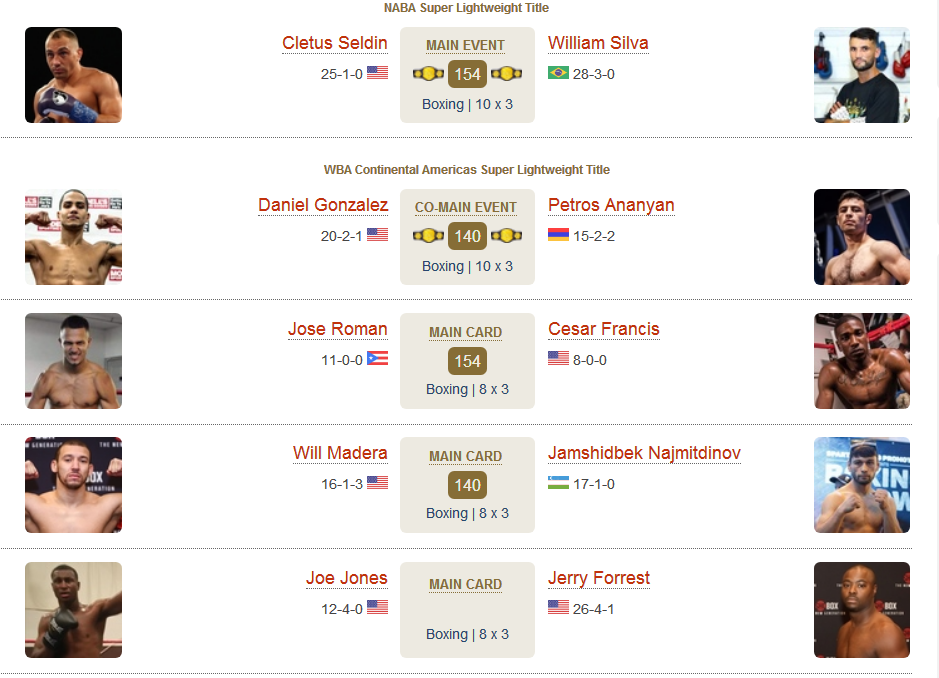Click the 154 weight badge in Main Event

pos(467,74)
